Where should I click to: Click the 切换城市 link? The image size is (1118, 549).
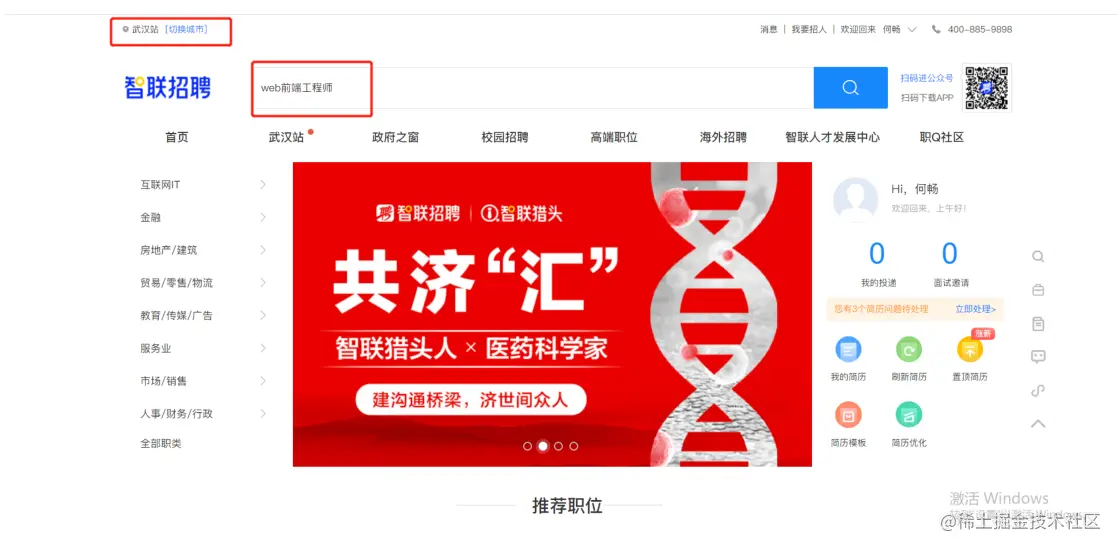[x=186, y=30]
